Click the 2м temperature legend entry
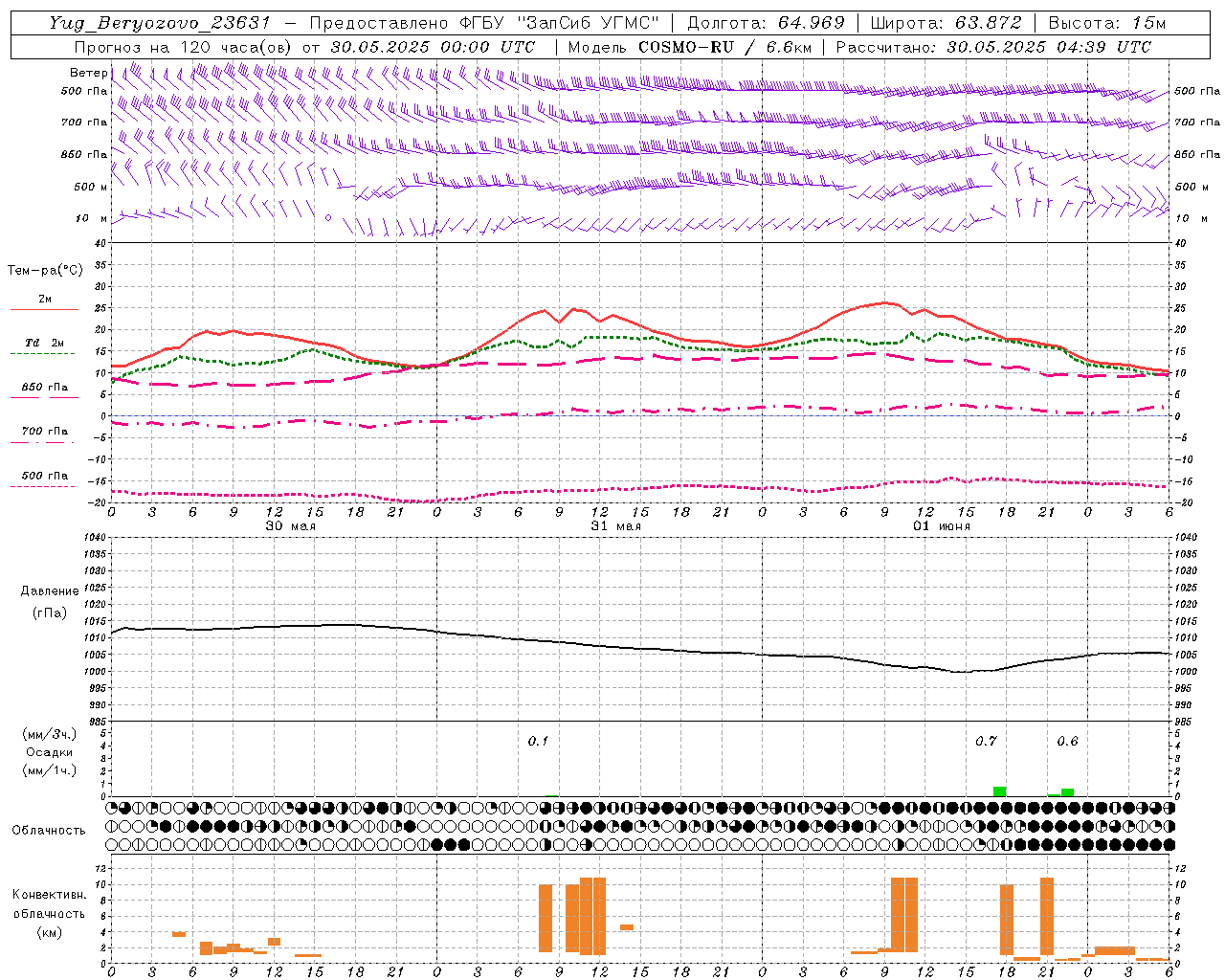Viewport: 1225px width, 980px height. 45,299
